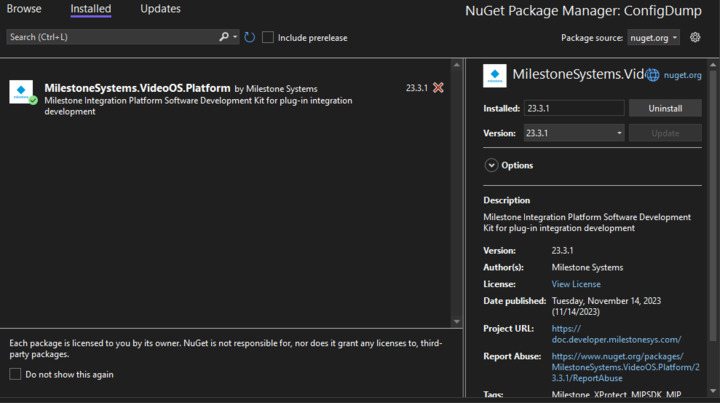Click the package list vertical scrollbar
The width and height of the screenshot is (720, 403).
coord(457,190)
